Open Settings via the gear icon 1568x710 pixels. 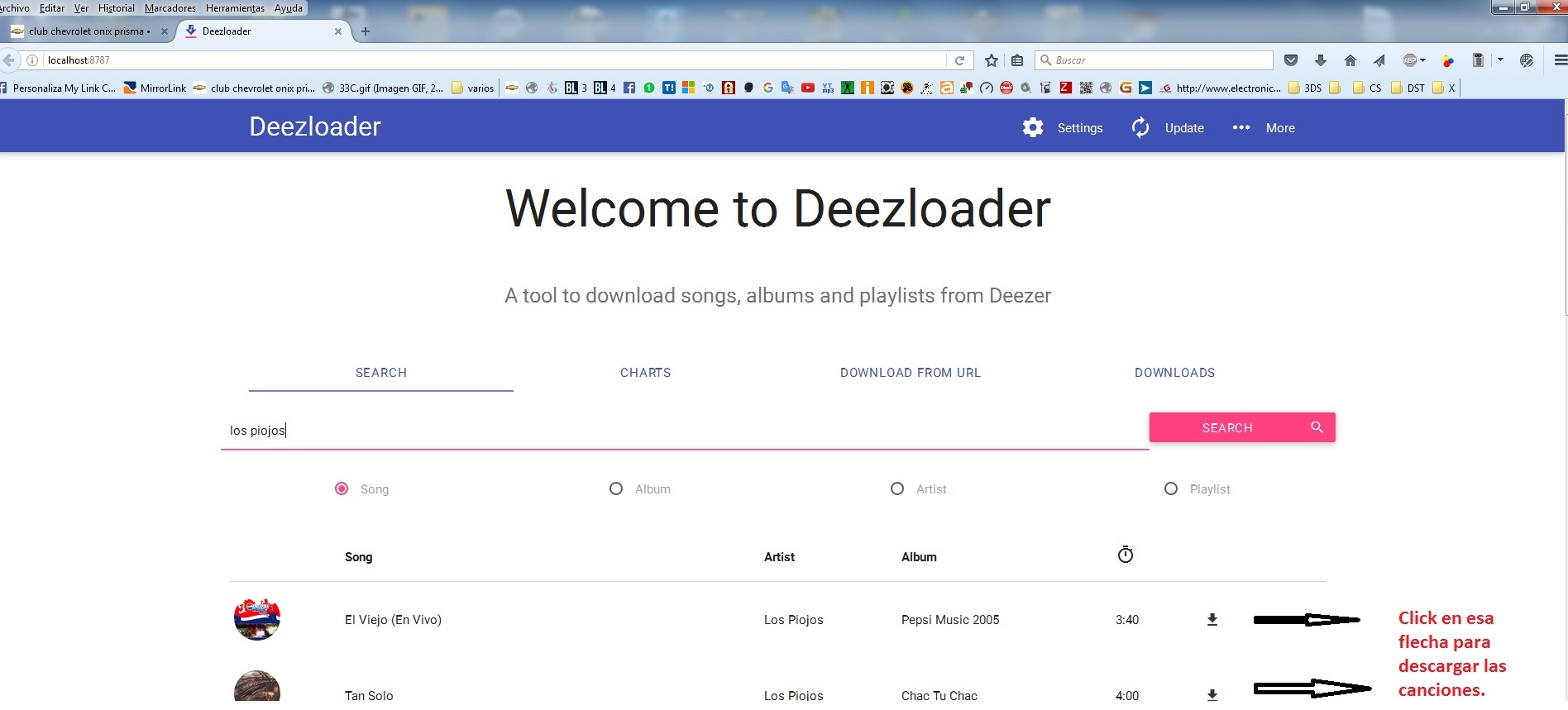pos(1033,127)
